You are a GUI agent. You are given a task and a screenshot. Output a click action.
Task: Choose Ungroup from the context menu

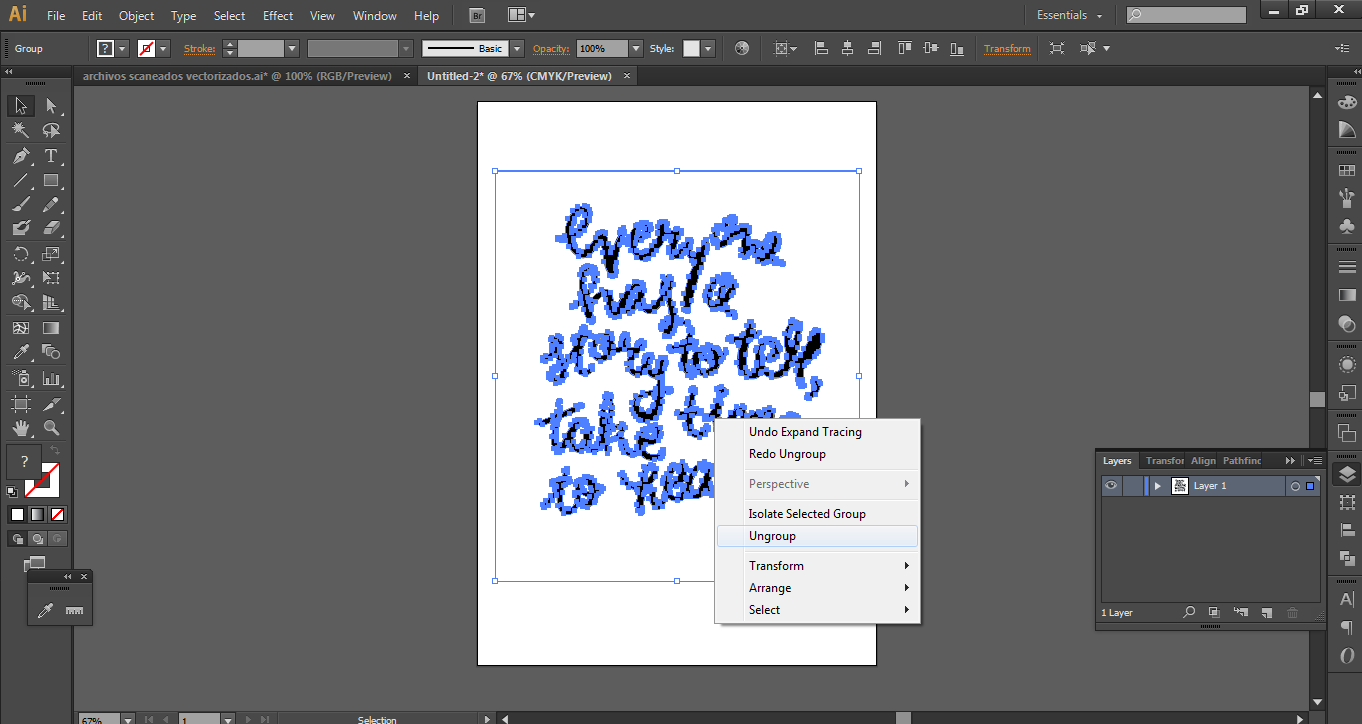tap(772, 536)
